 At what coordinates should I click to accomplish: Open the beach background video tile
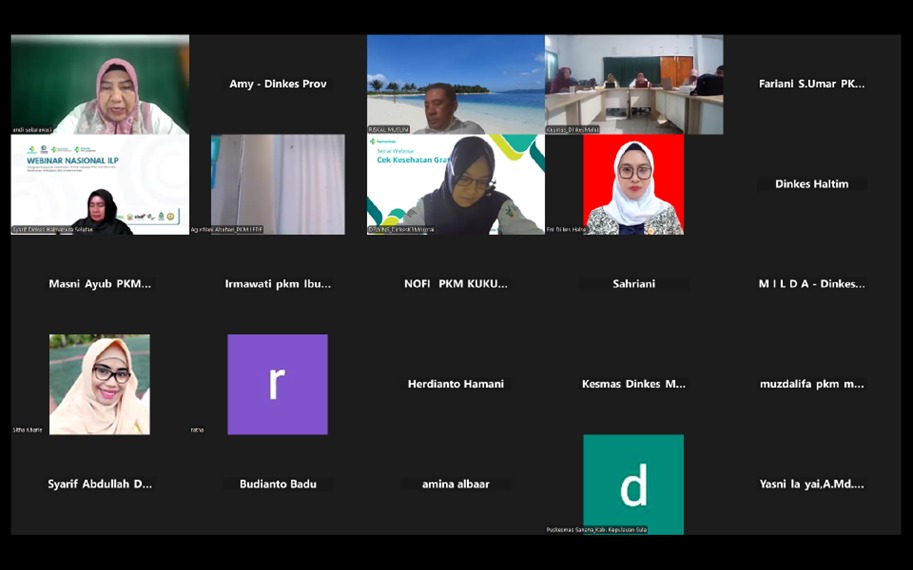pyautogui.click(x=455, y=84)
